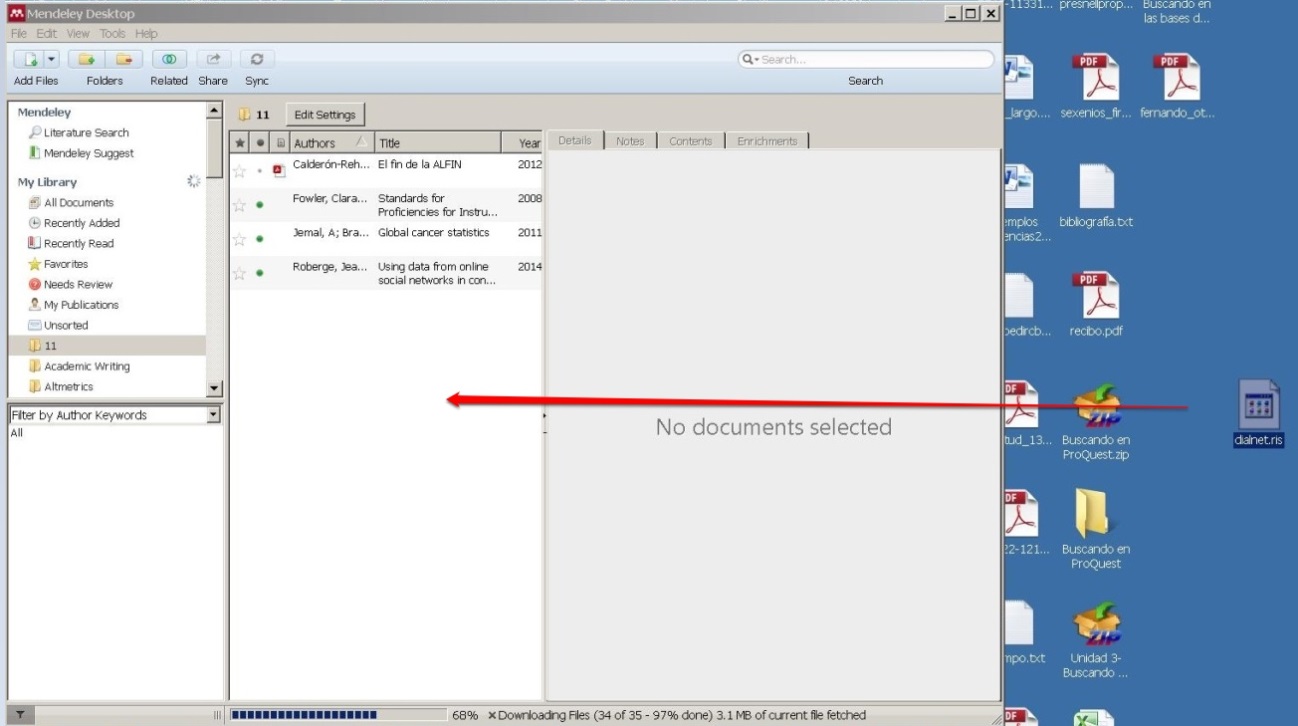Expand the Filter by Author Keywords dropdown
This screenshot has width=1298, height=726.
tap(213, 415)
